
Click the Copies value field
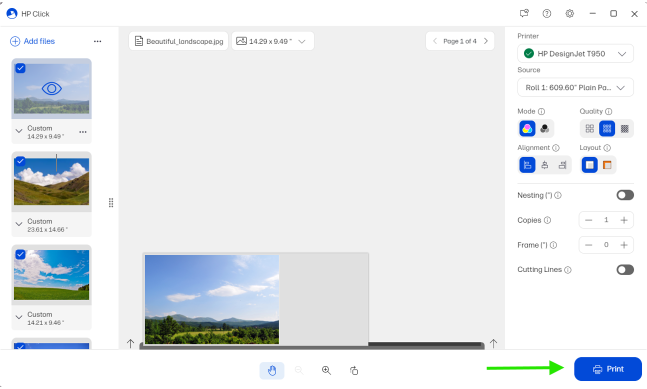coord(606,220)
